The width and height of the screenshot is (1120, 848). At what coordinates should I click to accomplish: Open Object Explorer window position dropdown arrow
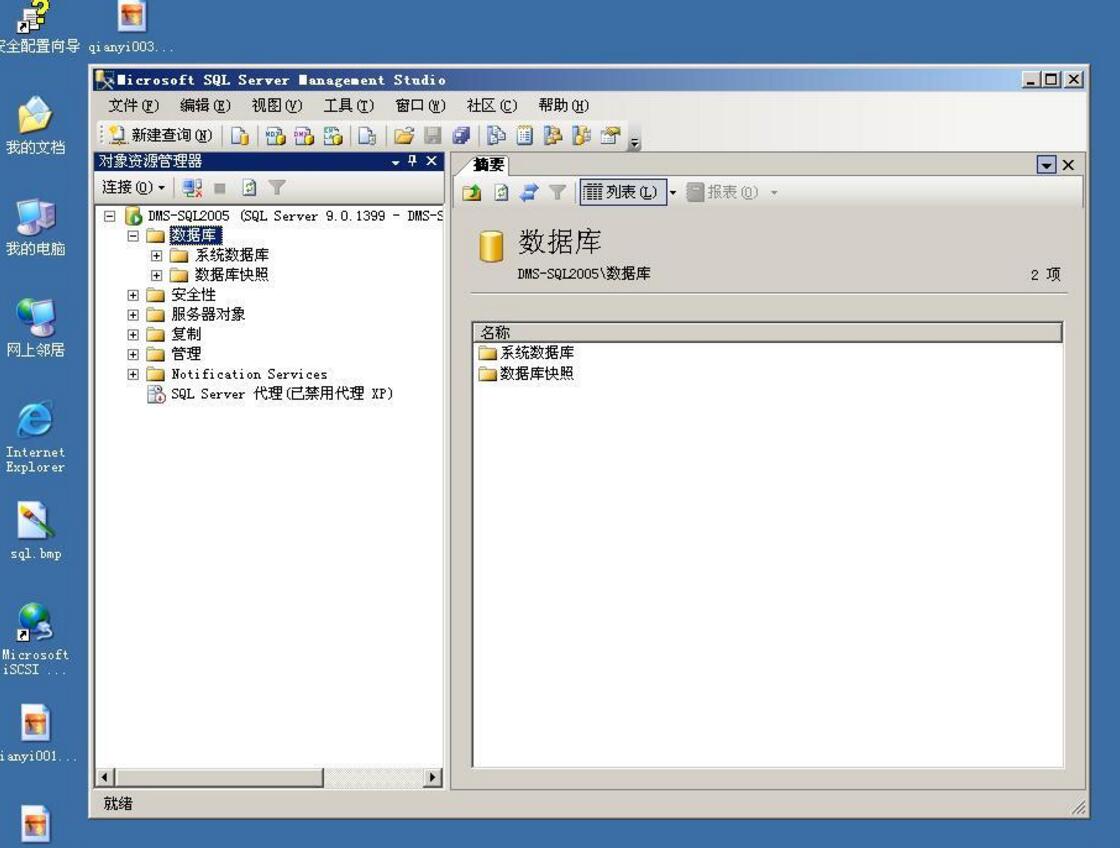point(395,162)
